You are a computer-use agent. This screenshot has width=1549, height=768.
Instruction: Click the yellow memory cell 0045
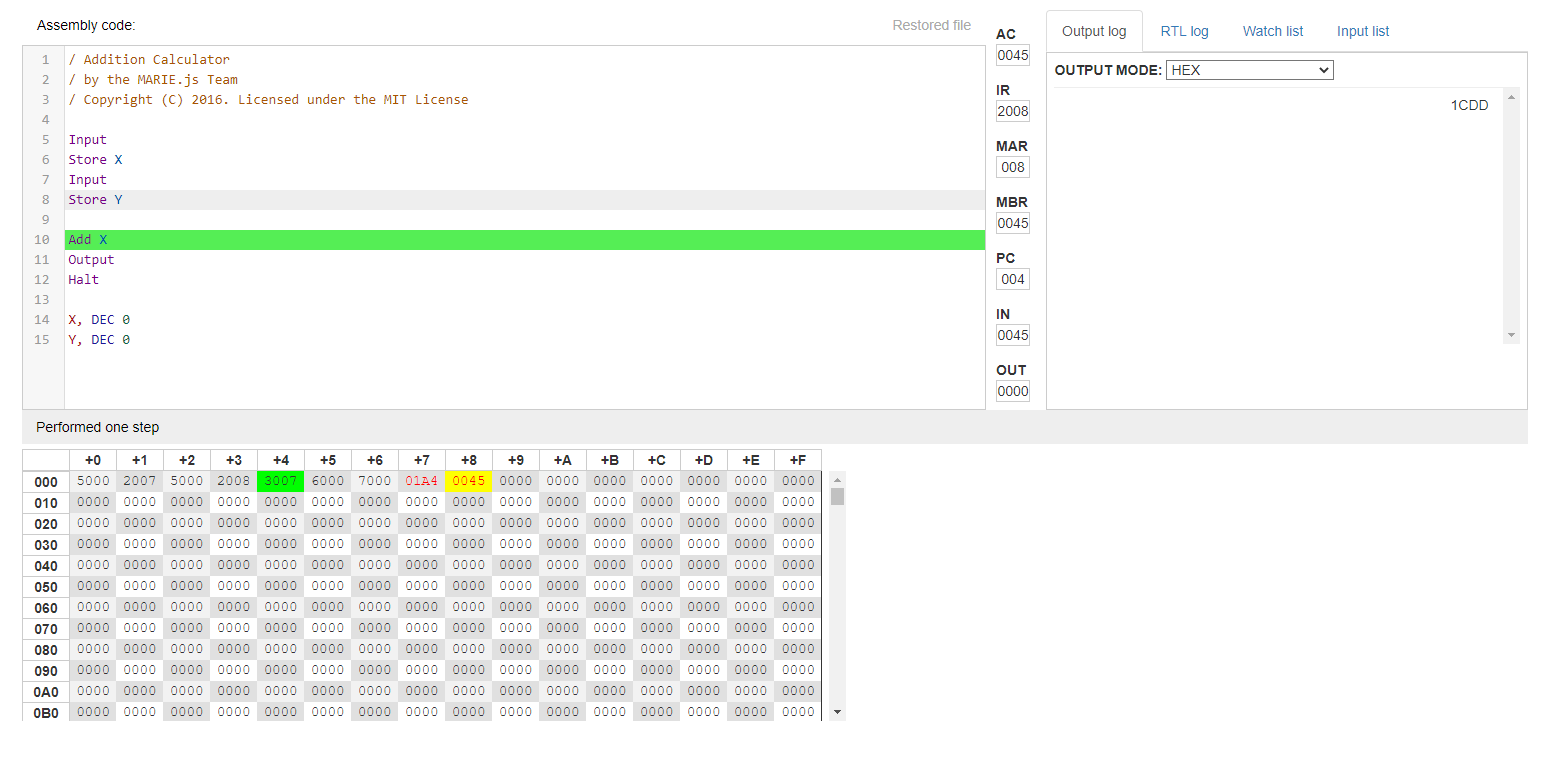[x=469, y=481]
